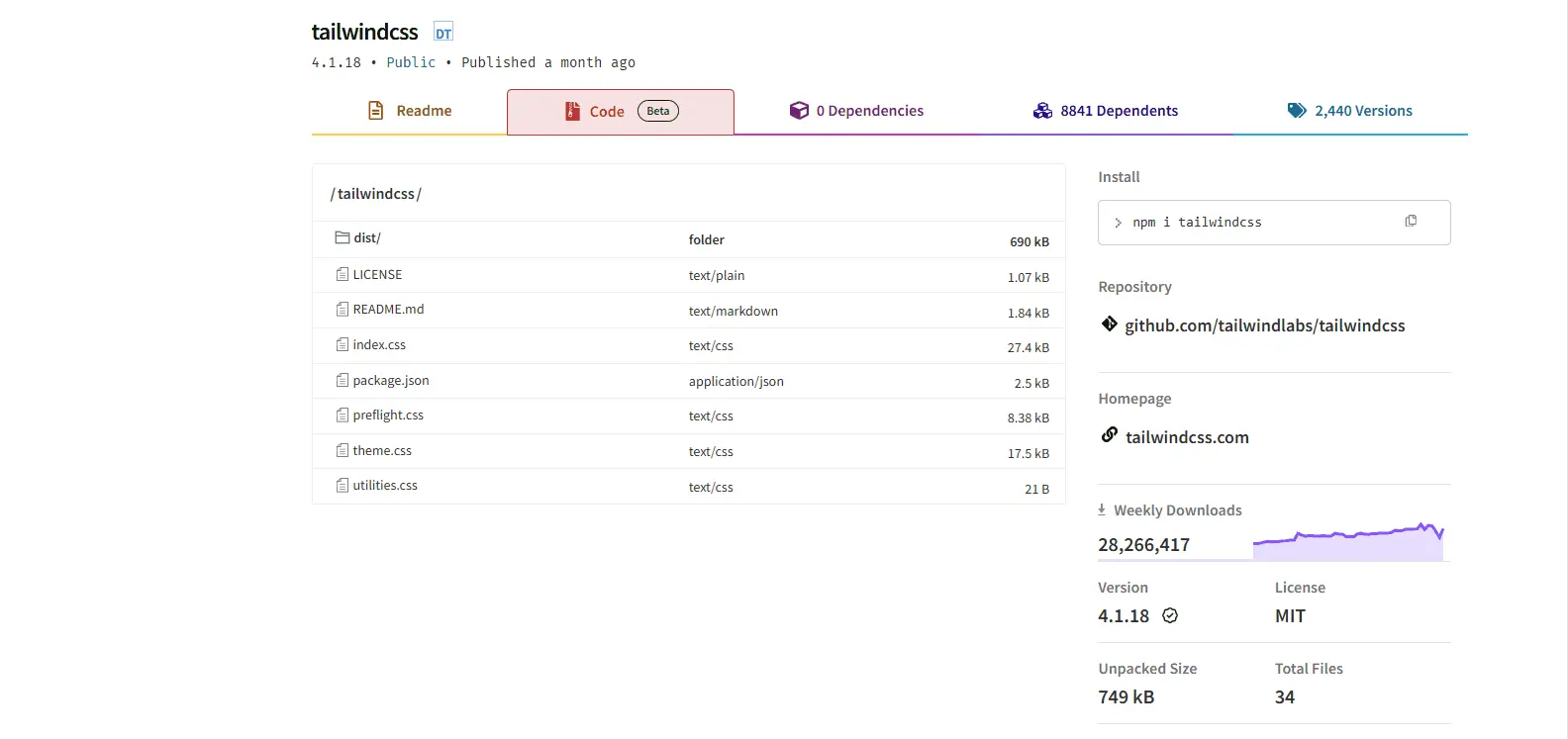1568x739 pixels.
Task: Click the homepage chain-link icon
Action: (1110, 435)
